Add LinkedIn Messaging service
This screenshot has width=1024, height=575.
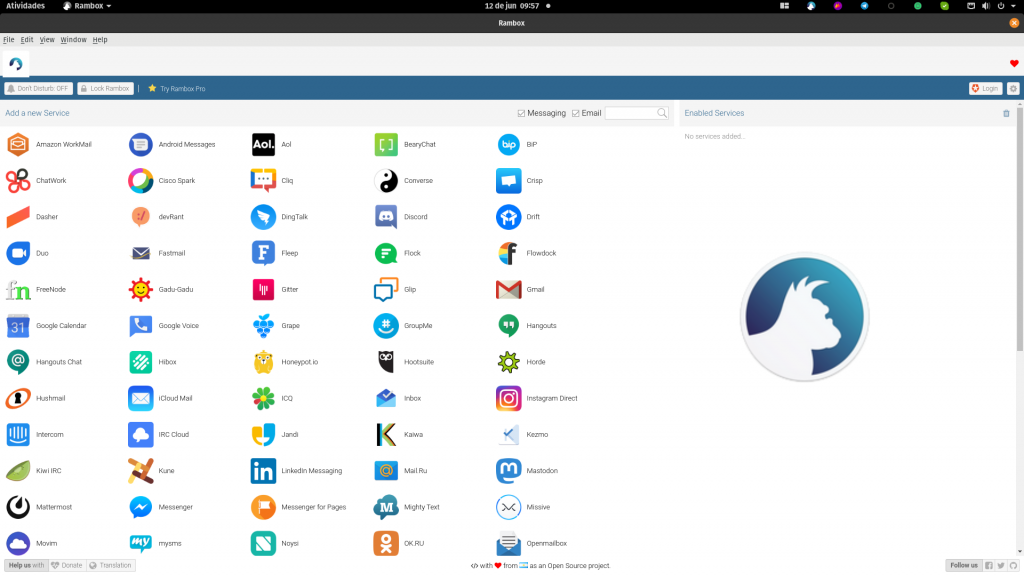coord(296,470)
